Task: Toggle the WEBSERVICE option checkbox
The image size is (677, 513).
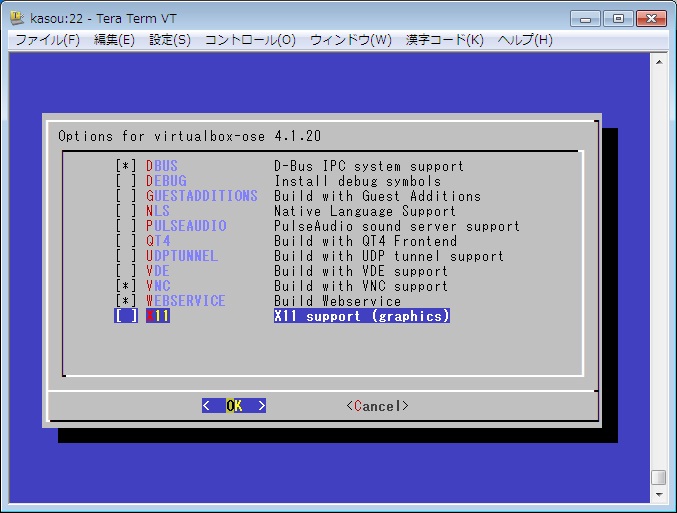Action: point(126,301)
